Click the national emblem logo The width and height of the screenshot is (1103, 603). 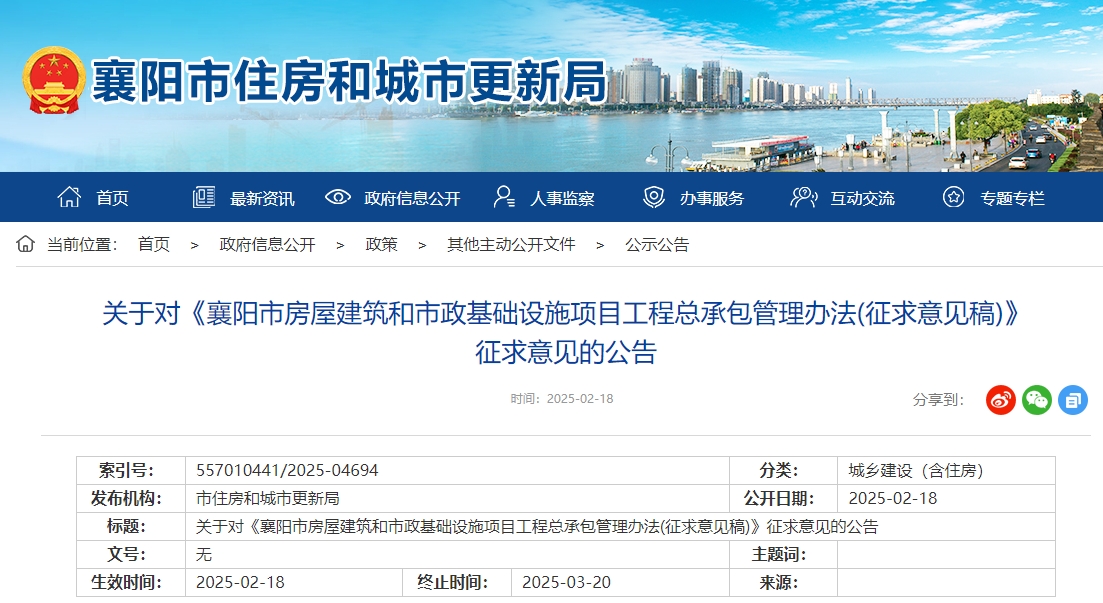point(53,81)
